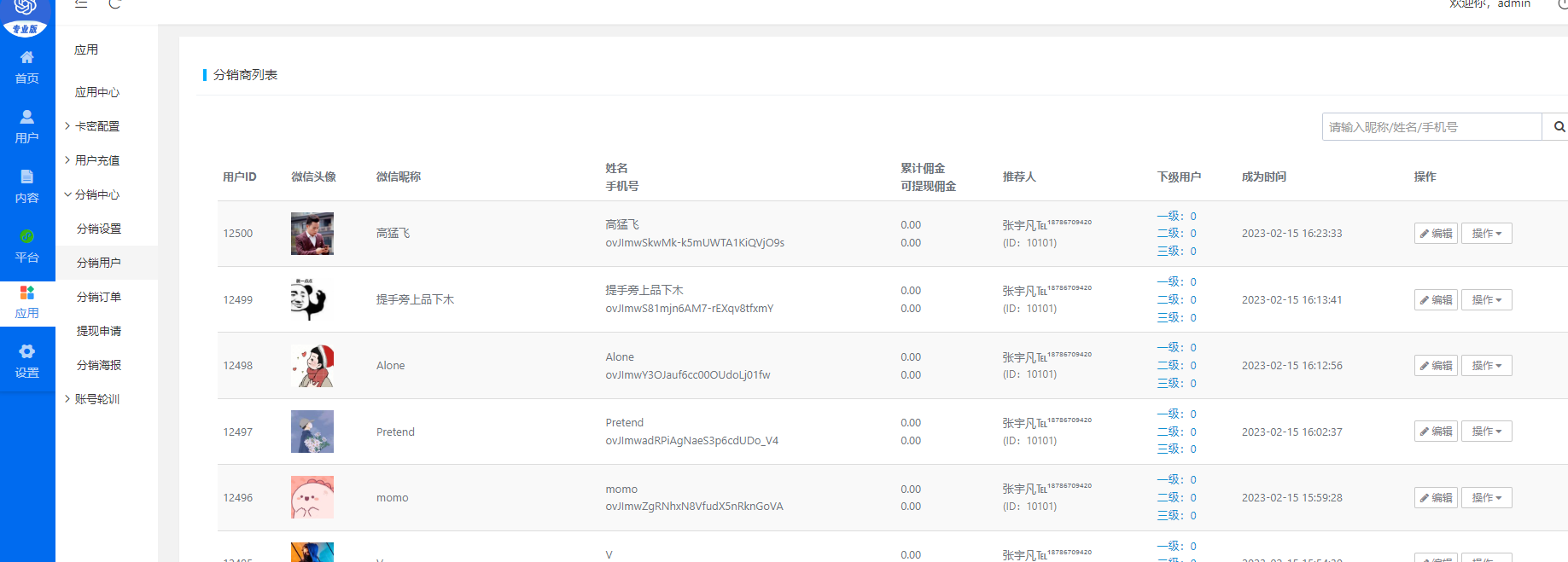Click the admin welcome text

point(1490,4)
